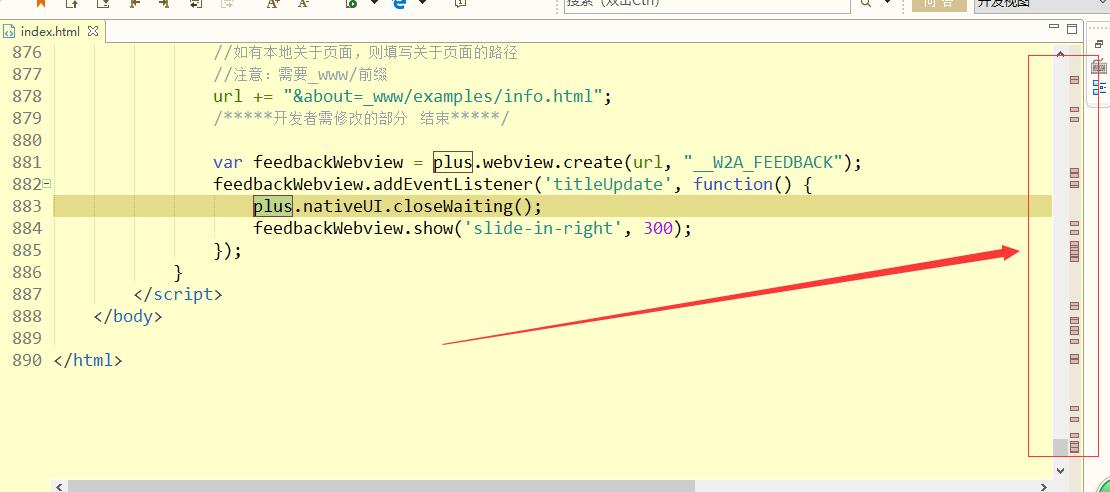
Task: Minimize the editor pane
Action: (1055, 28)
